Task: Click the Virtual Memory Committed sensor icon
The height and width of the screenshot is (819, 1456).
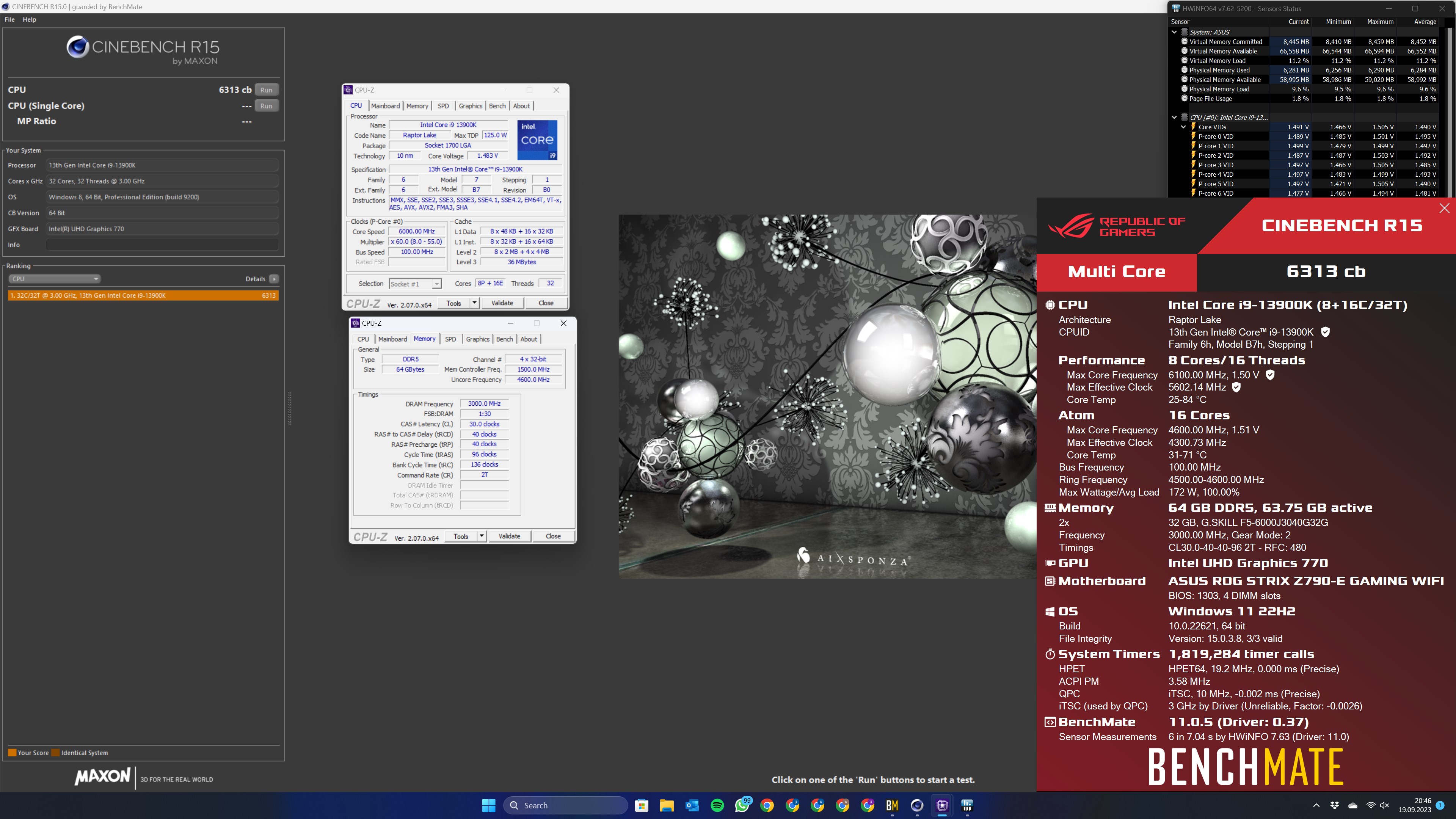Action: [1184, 41]
